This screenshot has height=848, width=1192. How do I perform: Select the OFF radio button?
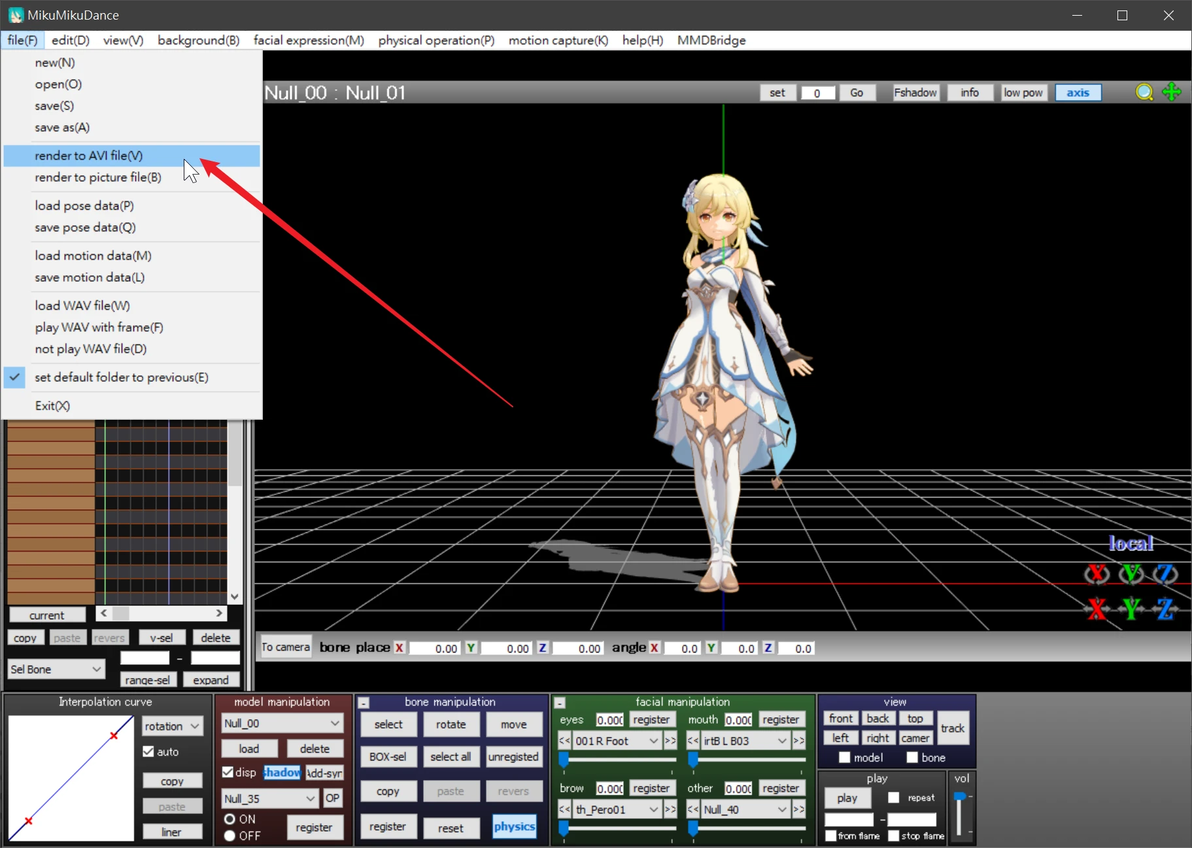[230, 836]
